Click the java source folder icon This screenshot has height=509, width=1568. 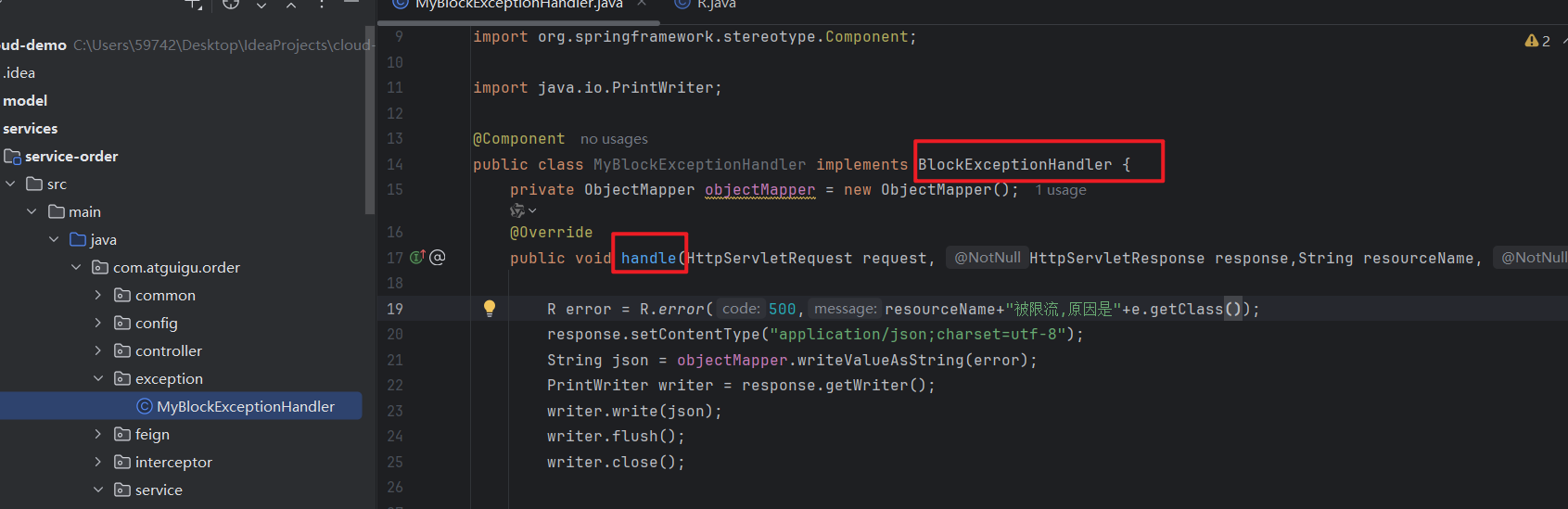pos(78,239)
